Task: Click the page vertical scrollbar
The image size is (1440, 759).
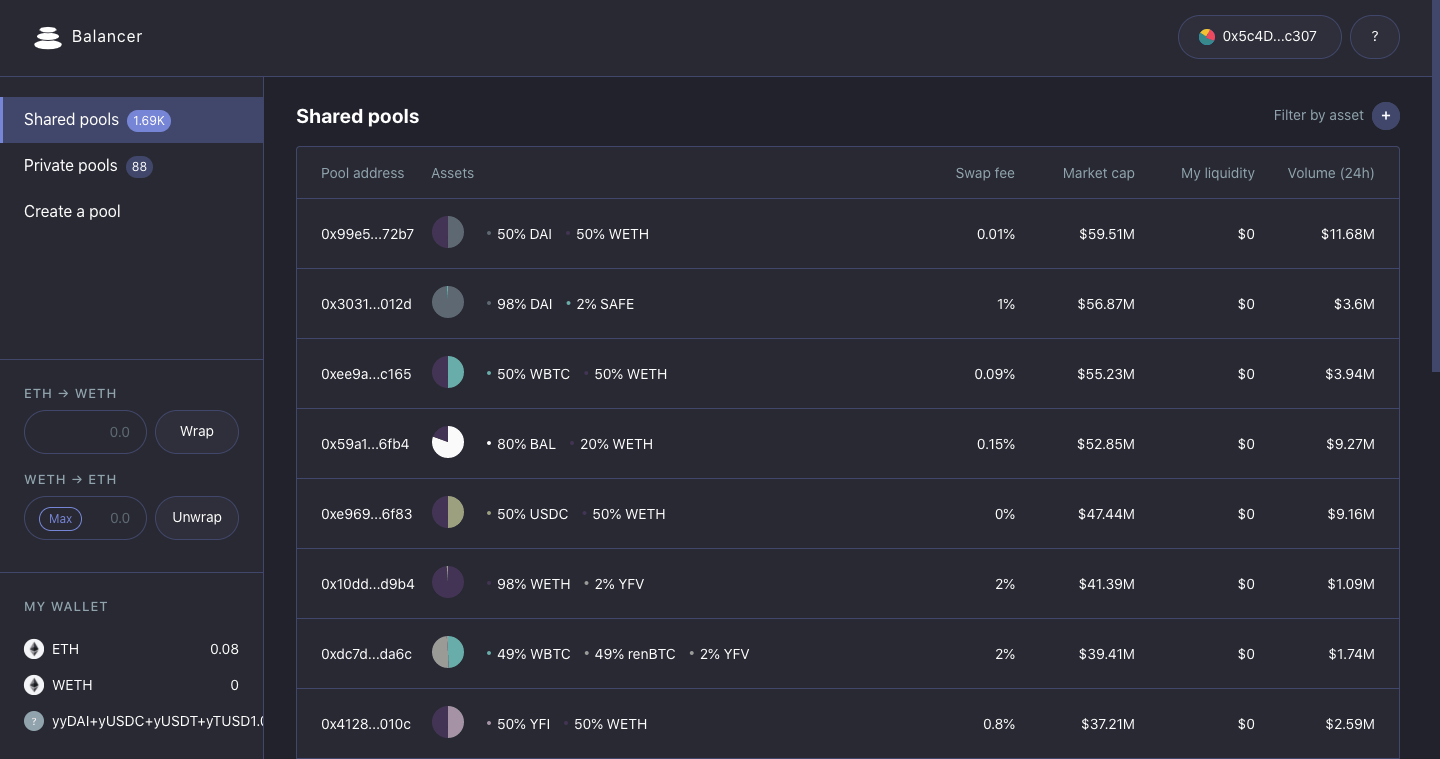Action: point(1436,186)
